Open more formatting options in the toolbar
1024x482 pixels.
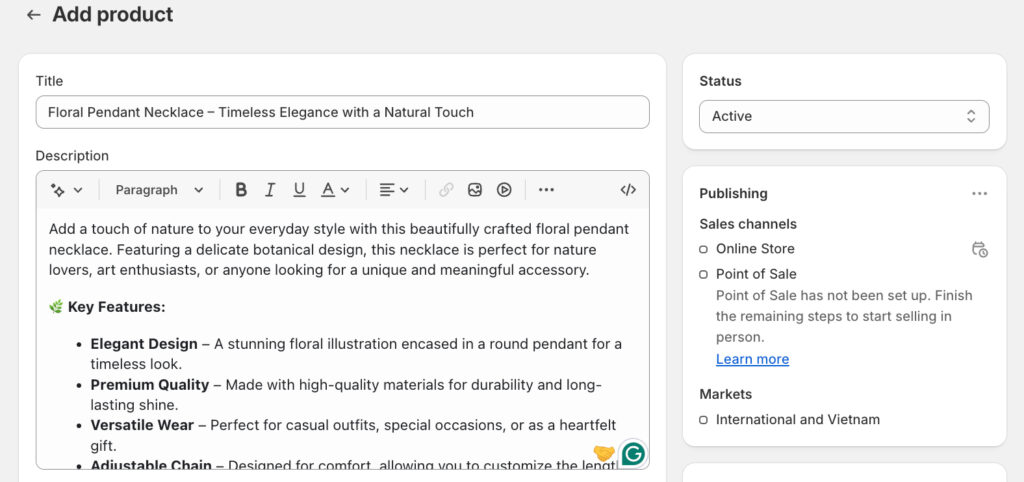tap(546, 190)
